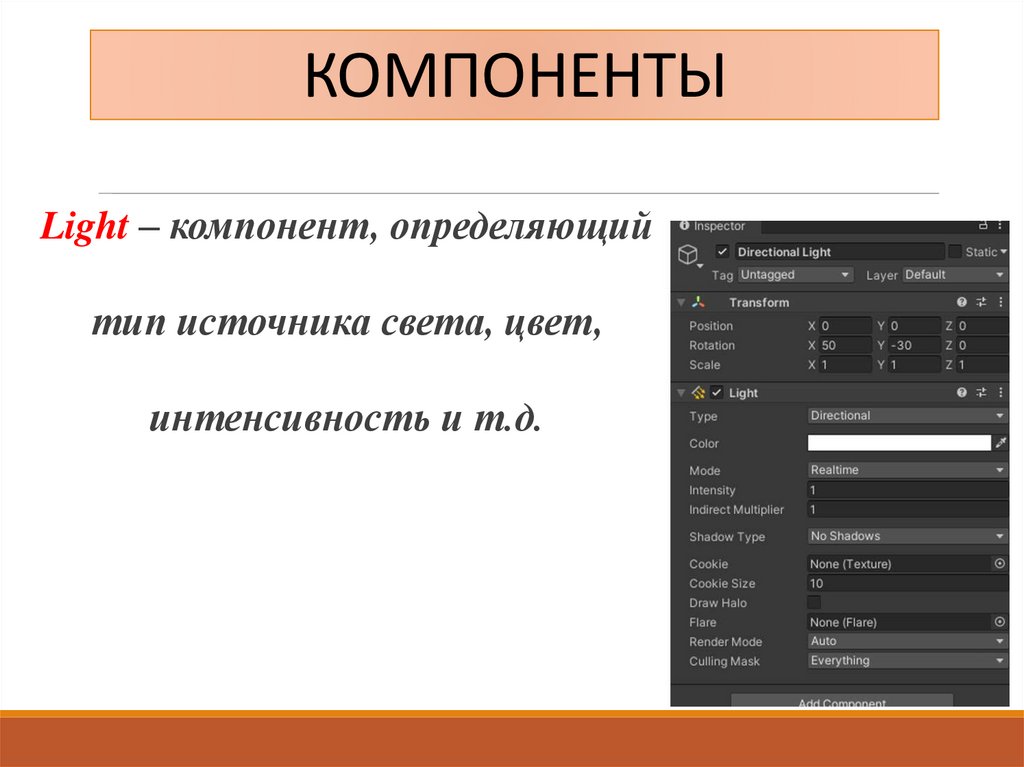Click the Scale property label
Viewport: 1024px width, 767px height.
705,365
